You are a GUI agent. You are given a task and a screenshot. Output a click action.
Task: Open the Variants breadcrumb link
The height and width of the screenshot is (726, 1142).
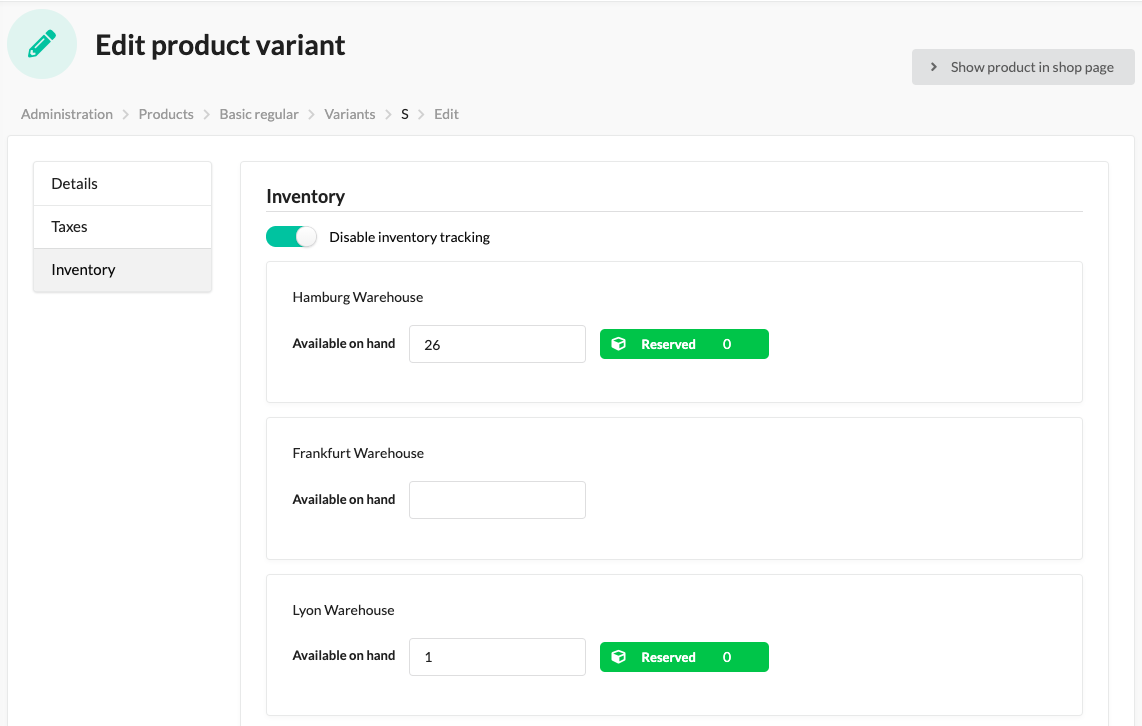point(350,114)
